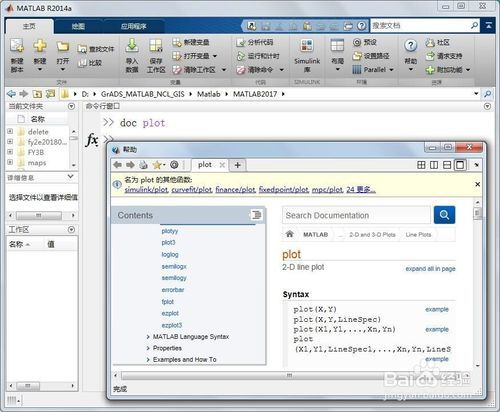Open a new tab in Help browser
Image resolution: width=500 pixels, height=412 pixels.
(x=237, y=165)
